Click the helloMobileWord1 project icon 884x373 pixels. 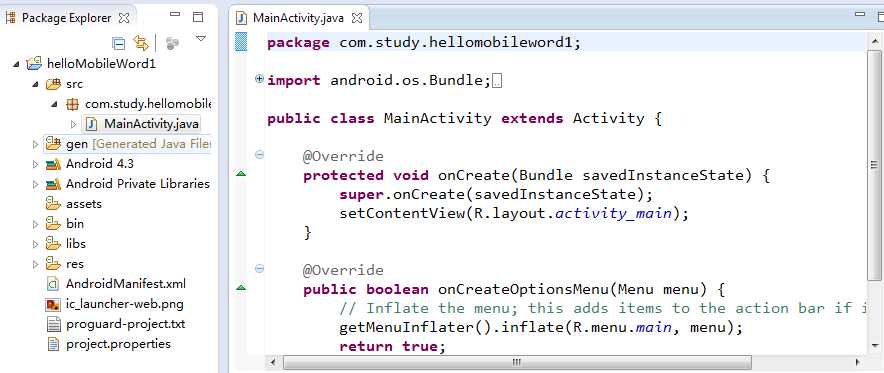34,64
